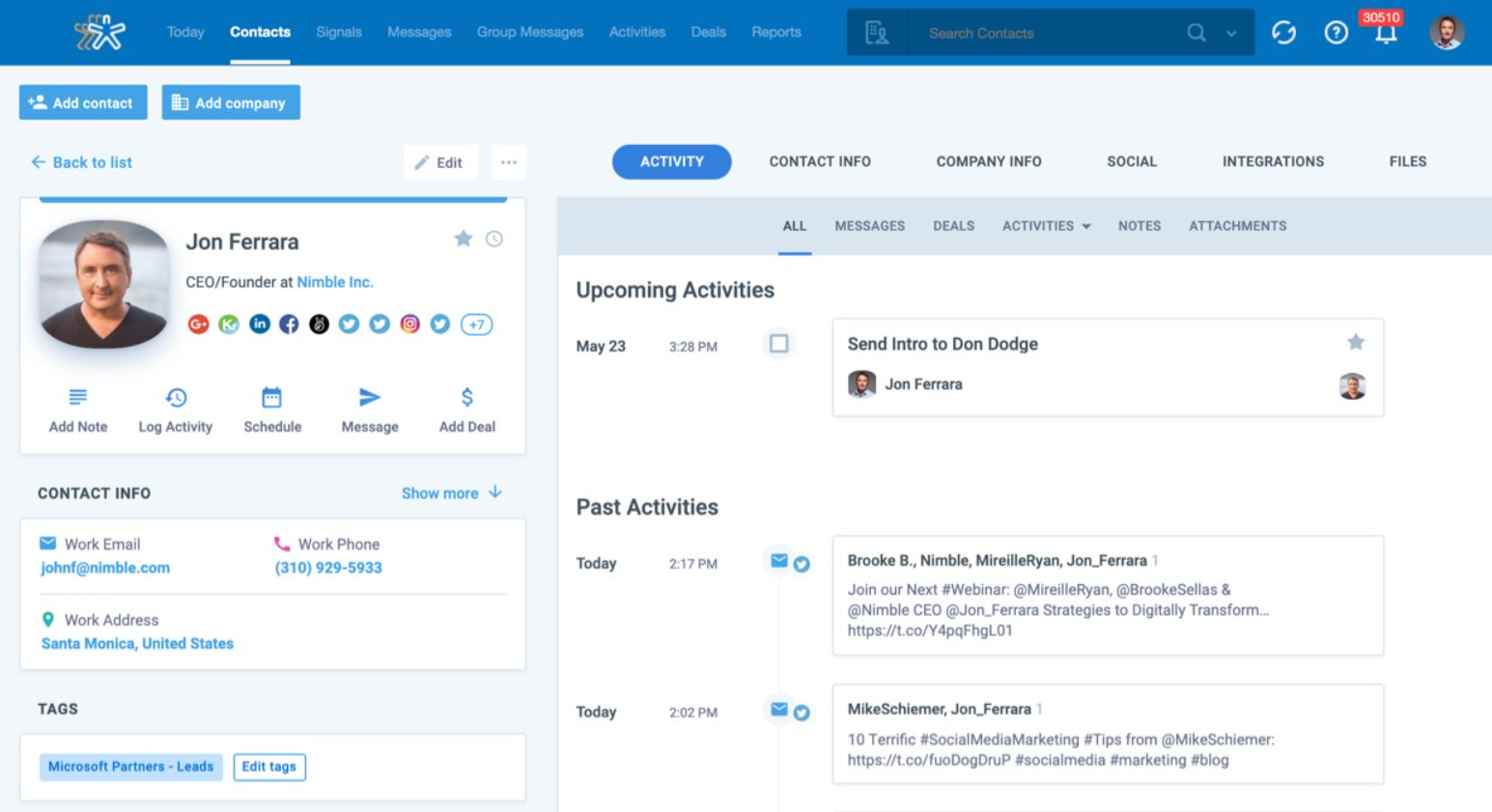Click the Microsoft Partners - Leads tag
Screen dimensions: 1492x812
pos(131,767)
